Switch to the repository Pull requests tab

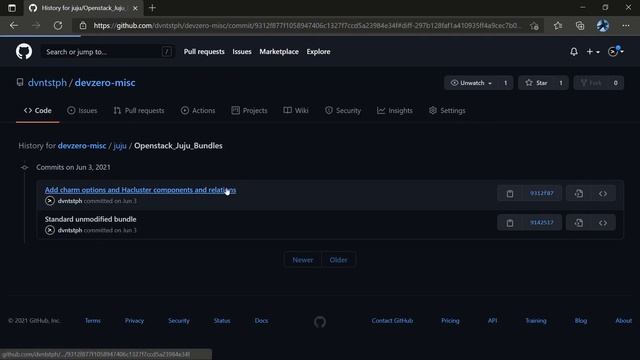pyautogui.click(x=139, y=111)
